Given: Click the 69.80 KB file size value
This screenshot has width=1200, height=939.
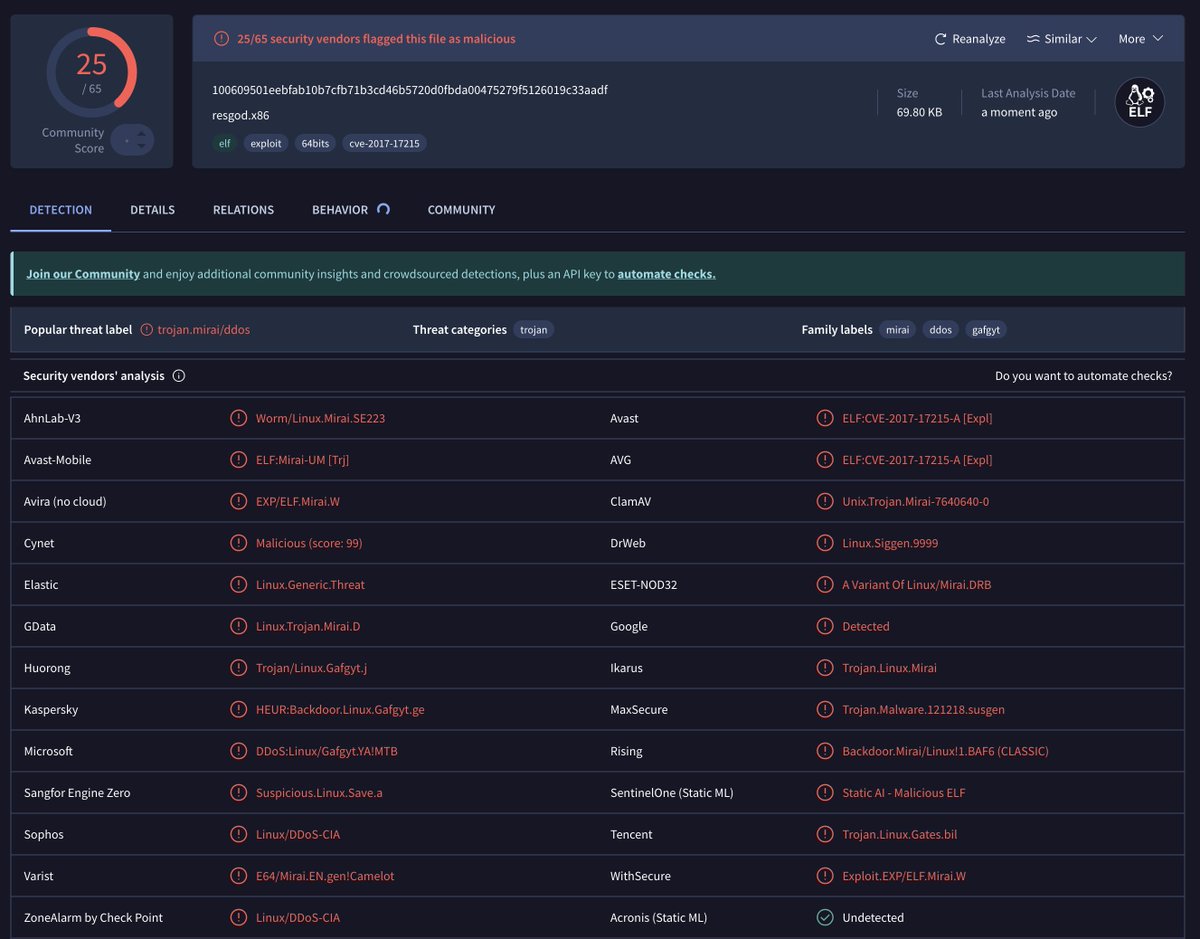Looking at the screenshot, I should 919,112.
